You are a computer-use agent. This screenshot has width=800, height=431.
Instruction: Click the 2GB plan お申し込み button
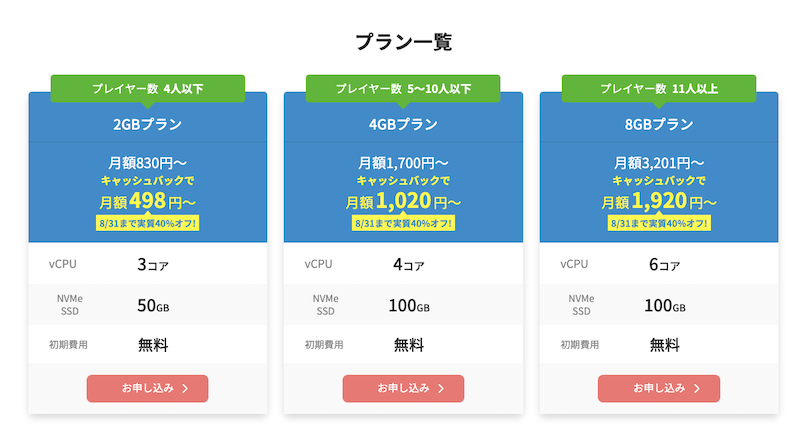tap(147, 389)
